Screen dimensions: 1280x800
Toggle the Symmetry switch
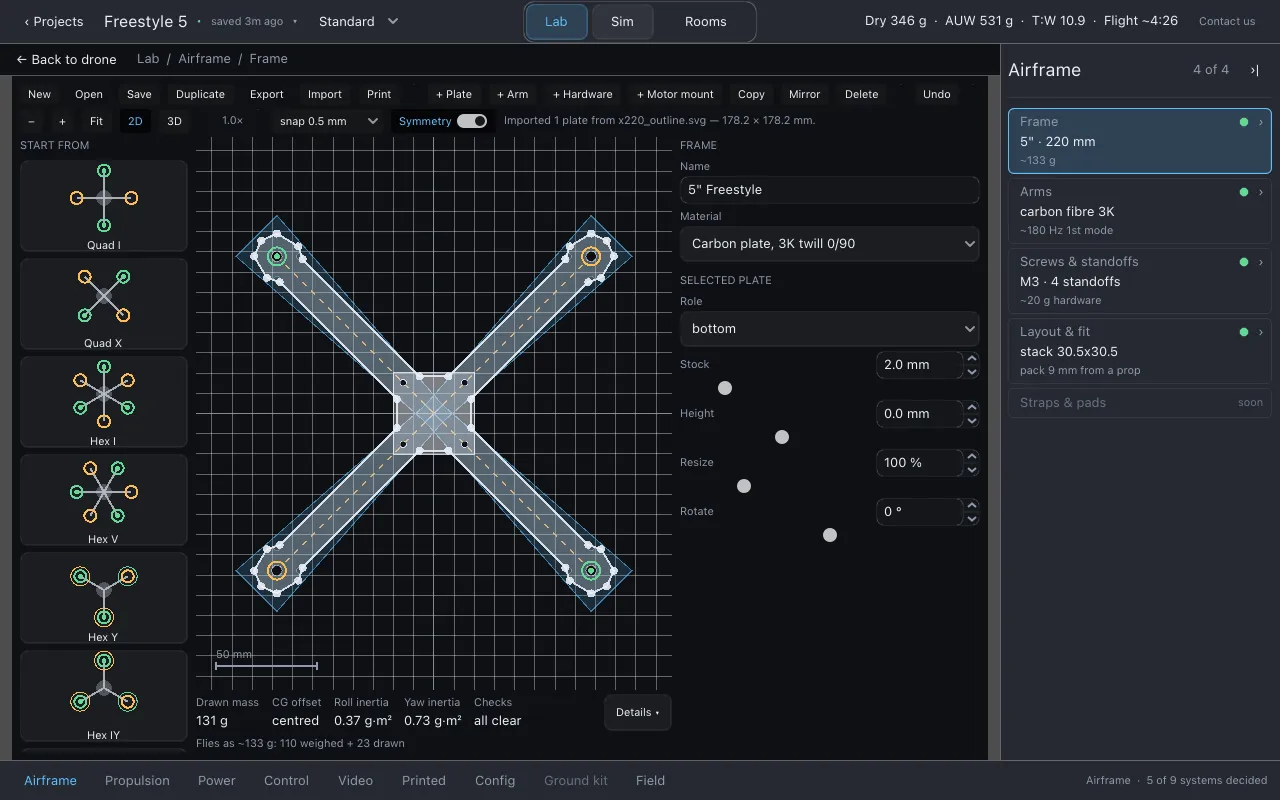pyautogui.click(x=472, y=121)
